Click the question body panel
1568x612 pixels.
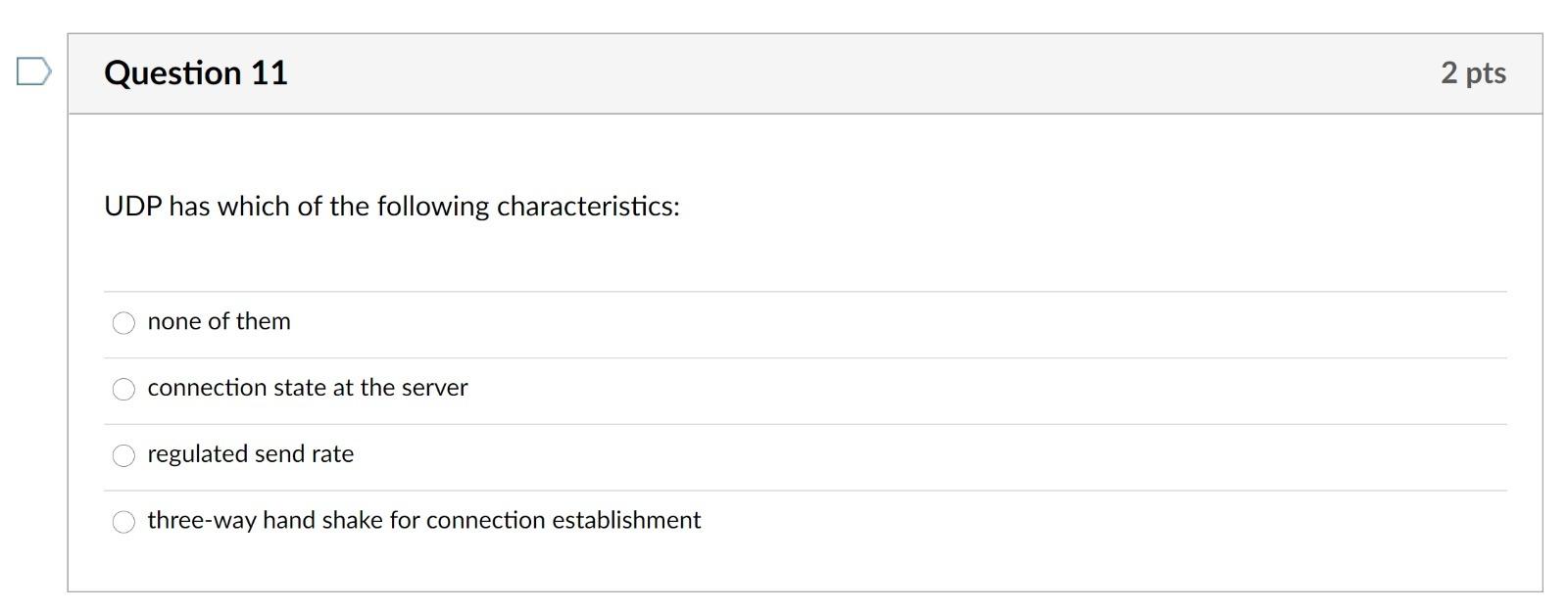[x=980, y=245]
